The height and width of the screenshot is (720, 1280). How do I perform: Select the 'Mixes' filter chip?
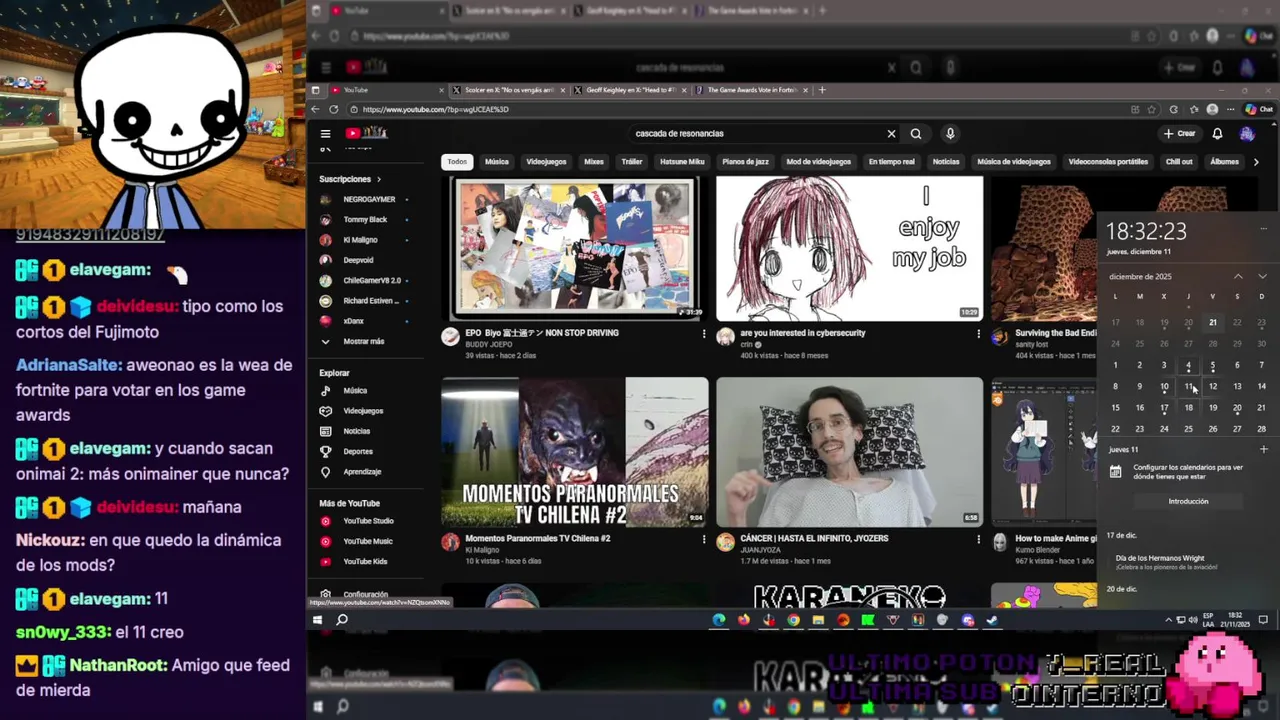(x=594, y=161)
